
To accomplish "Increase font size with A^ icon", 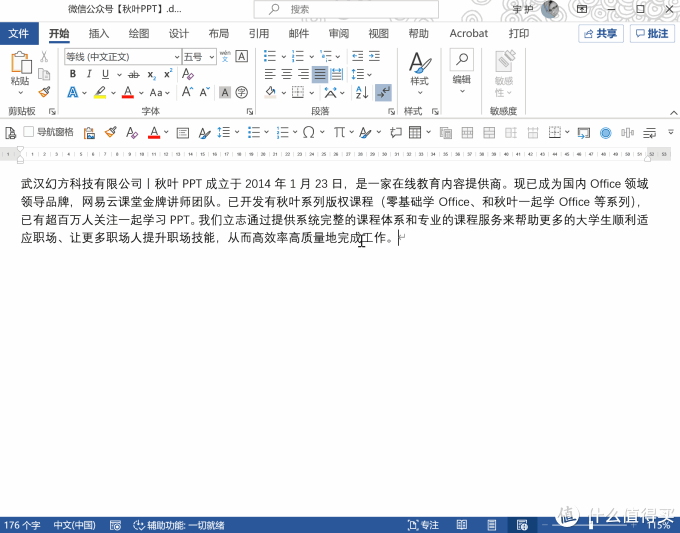I will click(187, 92).
